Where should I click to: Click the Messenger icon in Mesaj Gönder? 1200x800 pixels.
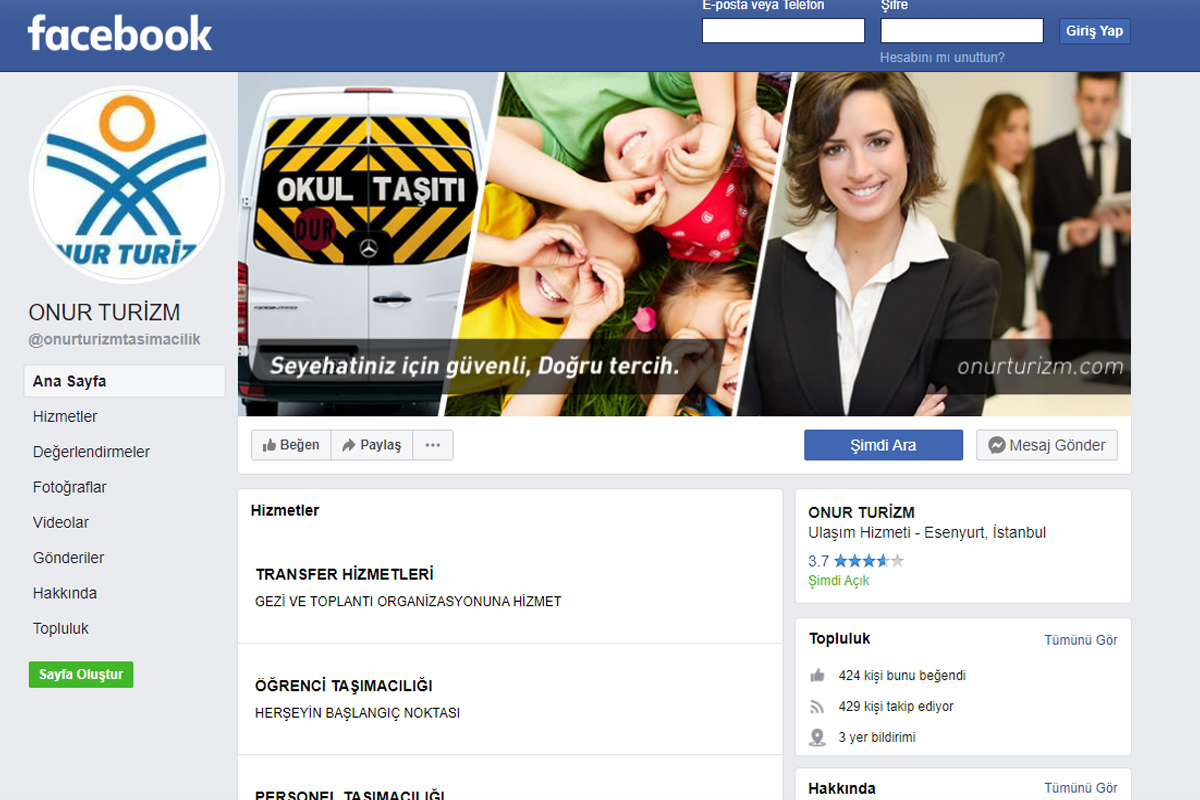point(996,445)
